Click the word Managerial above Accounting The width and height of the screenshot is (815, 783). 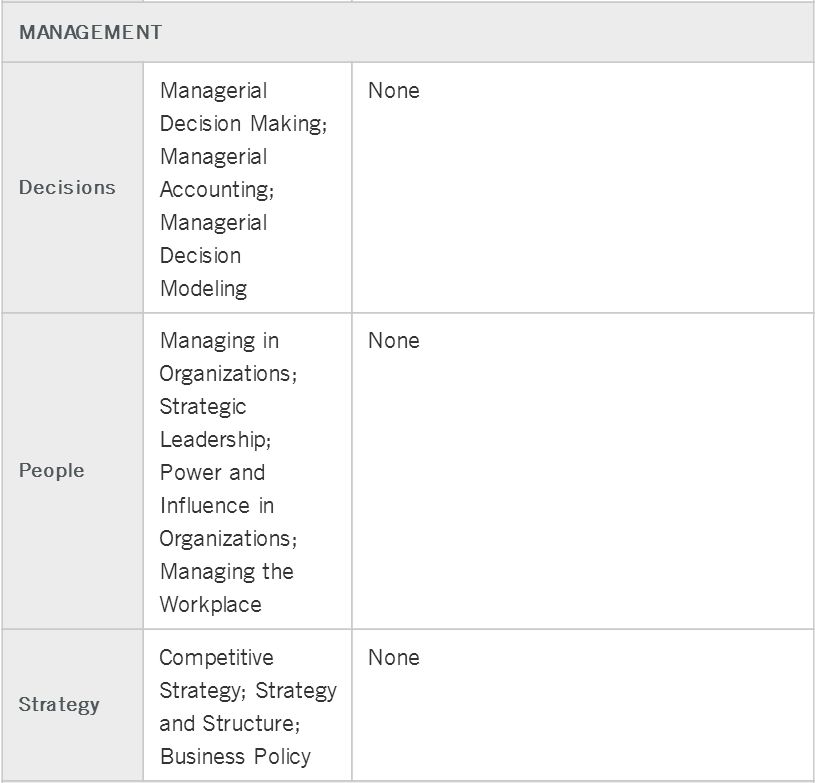(213, 157)
